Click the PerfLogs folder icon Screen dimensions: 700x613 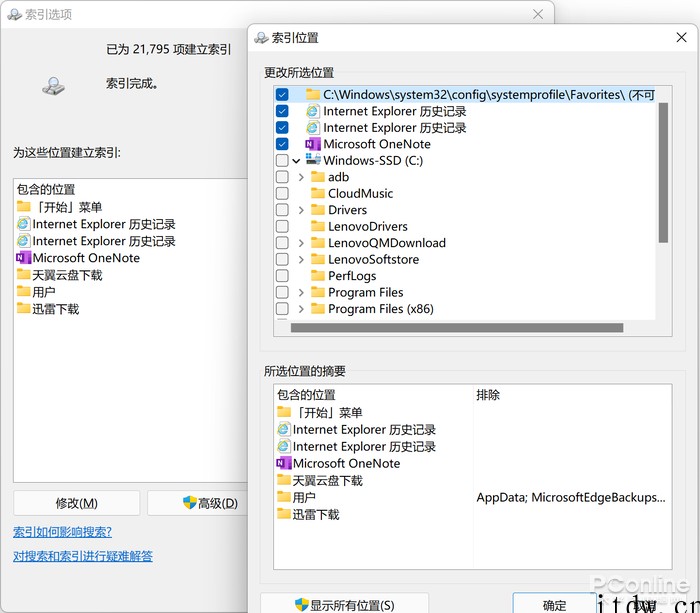[317, 275]
